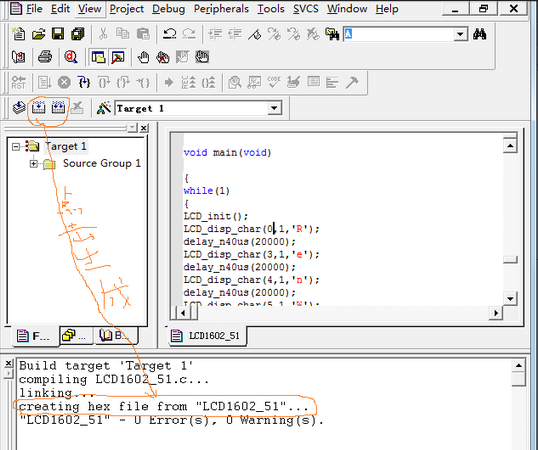
Task: Click the Rebuild all target files icon
Action: click(x=58, y=108)
